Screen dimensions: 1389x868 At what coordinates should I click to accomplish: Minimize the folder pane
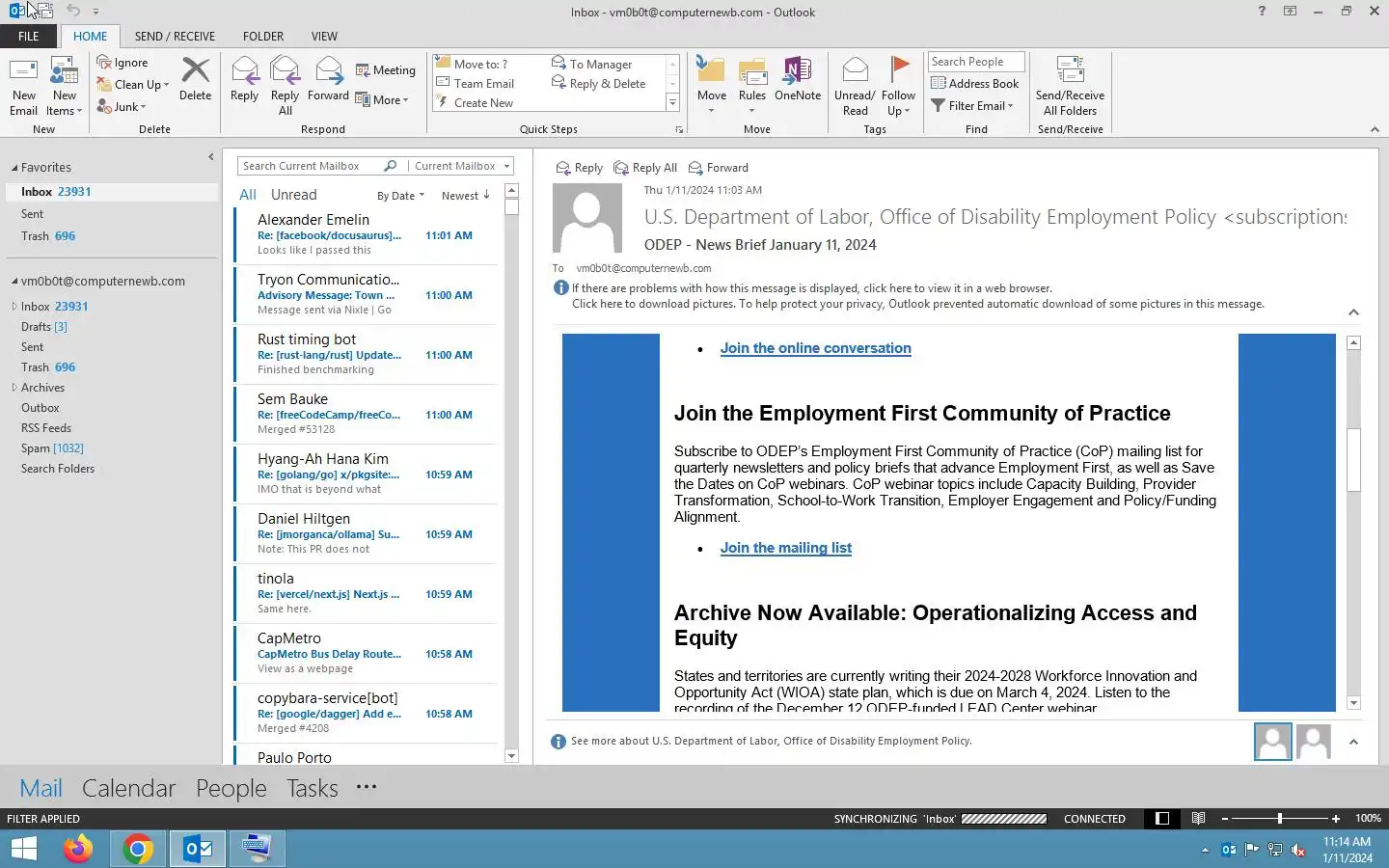210,157
